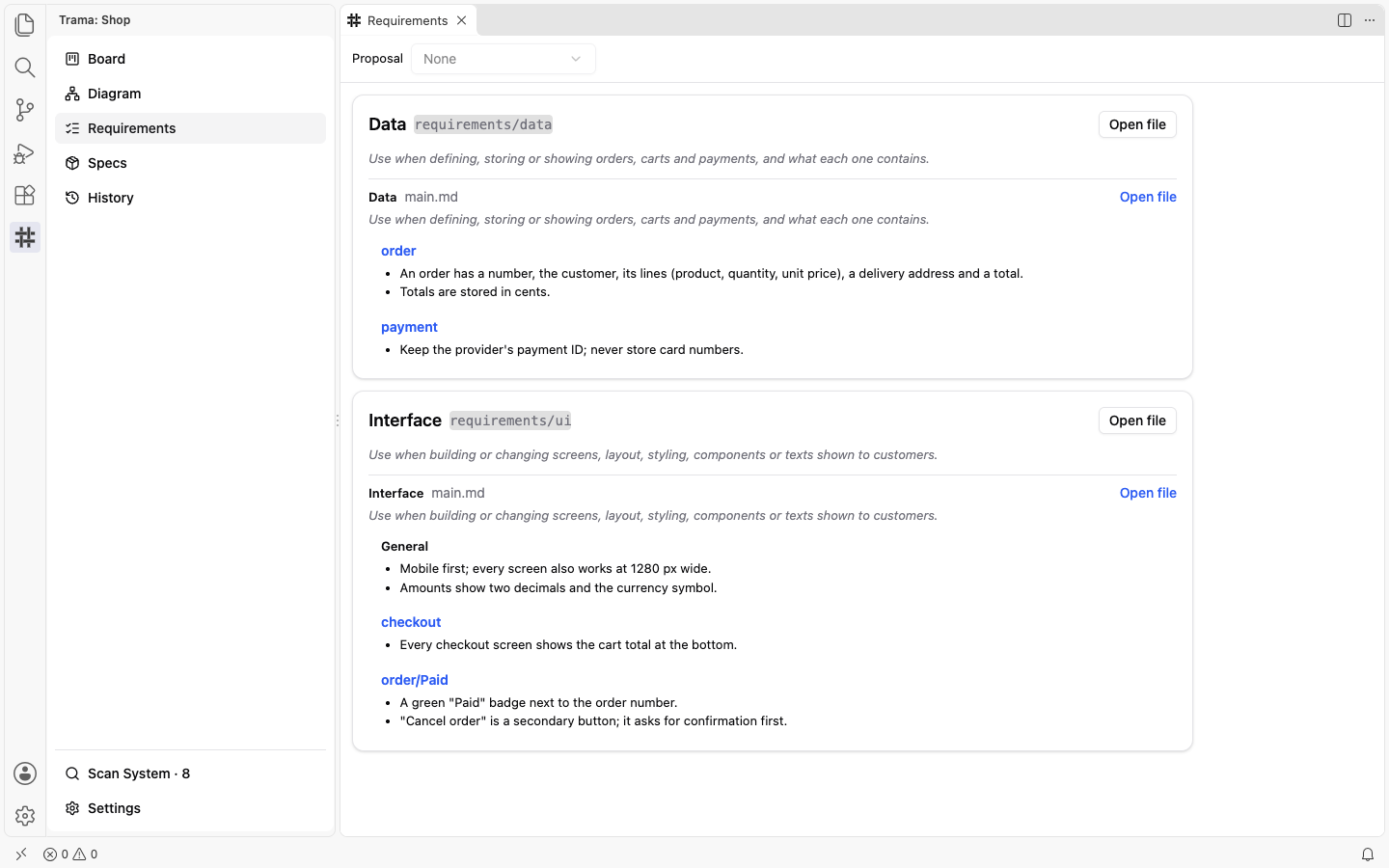Click the remote window icon in status bar
Image resolution: width=1389 pixels, height=868 pixels.
pos(21,854)
